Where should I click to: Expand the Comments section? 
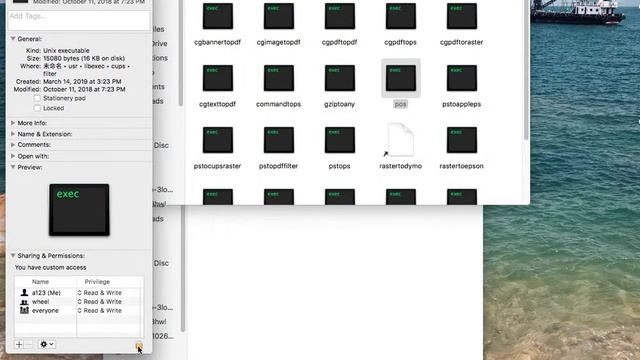coord(13,145)
